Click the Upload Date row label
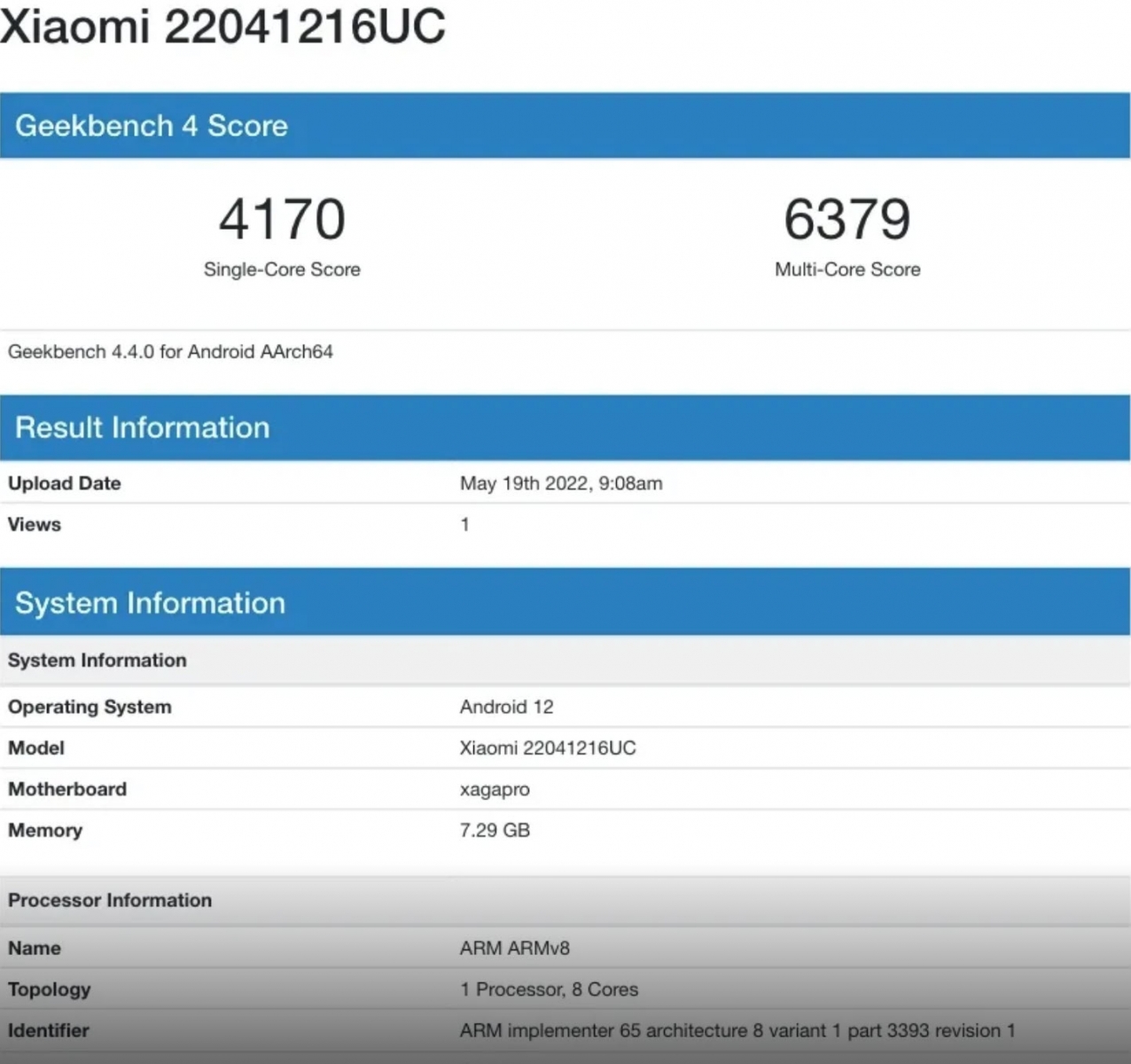 [65, 483]
